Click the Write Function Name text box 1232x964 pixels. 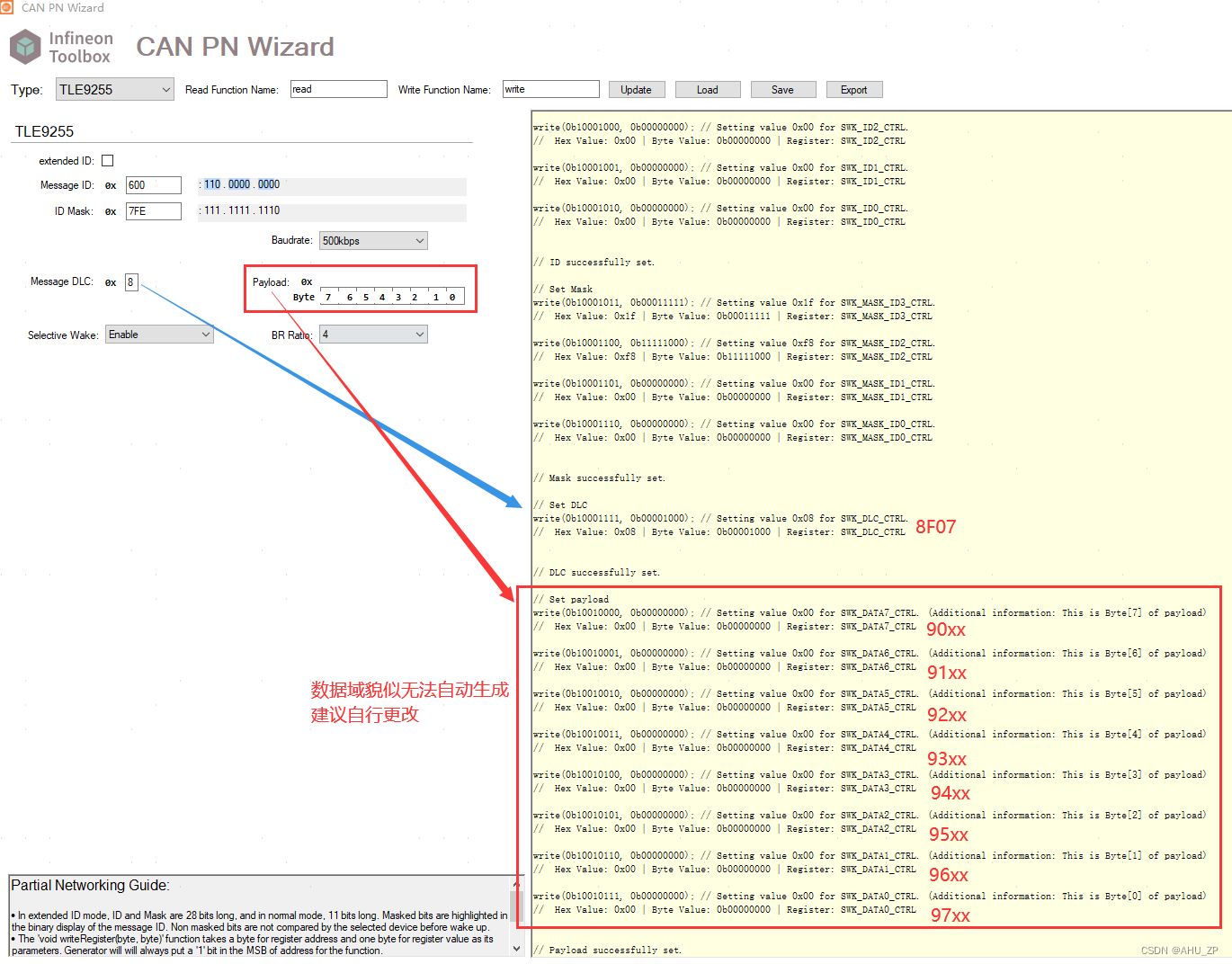(550, 89)
